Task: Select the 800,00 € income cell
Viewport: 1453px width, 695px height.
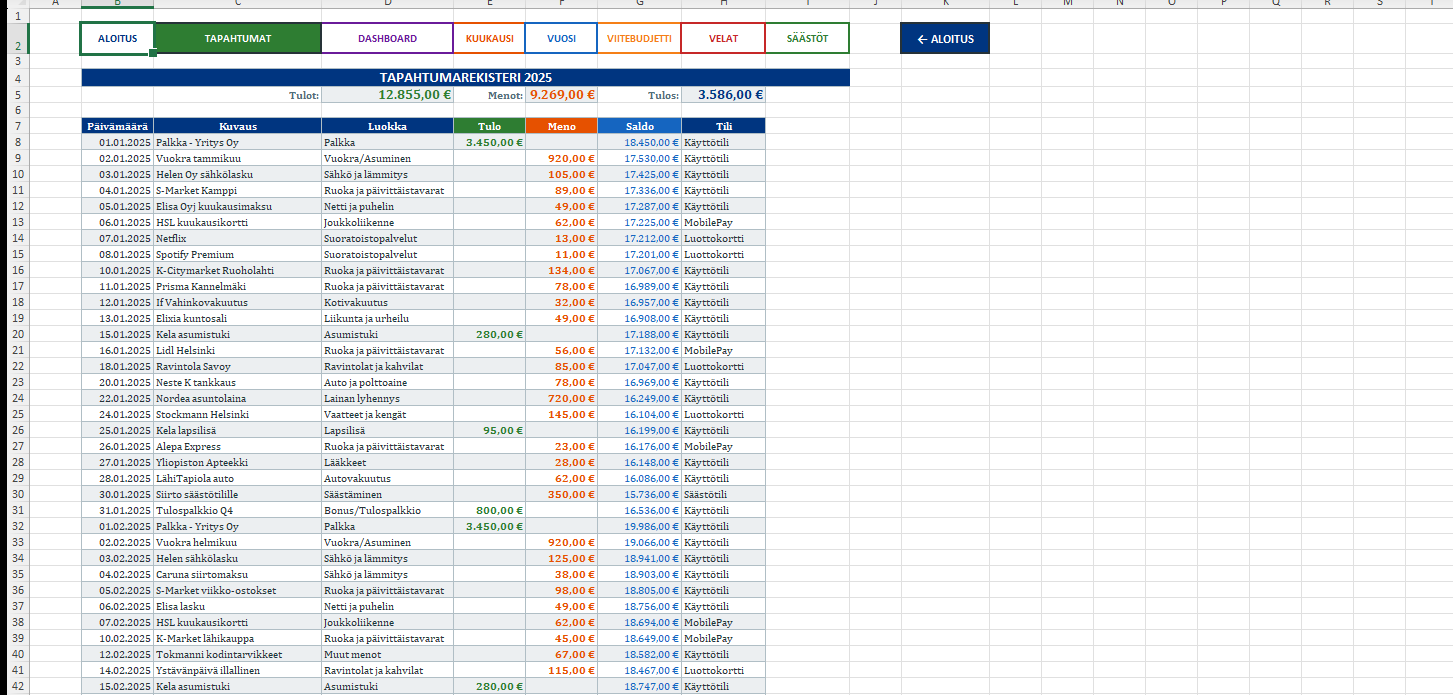Action: [x=489, y=510]
